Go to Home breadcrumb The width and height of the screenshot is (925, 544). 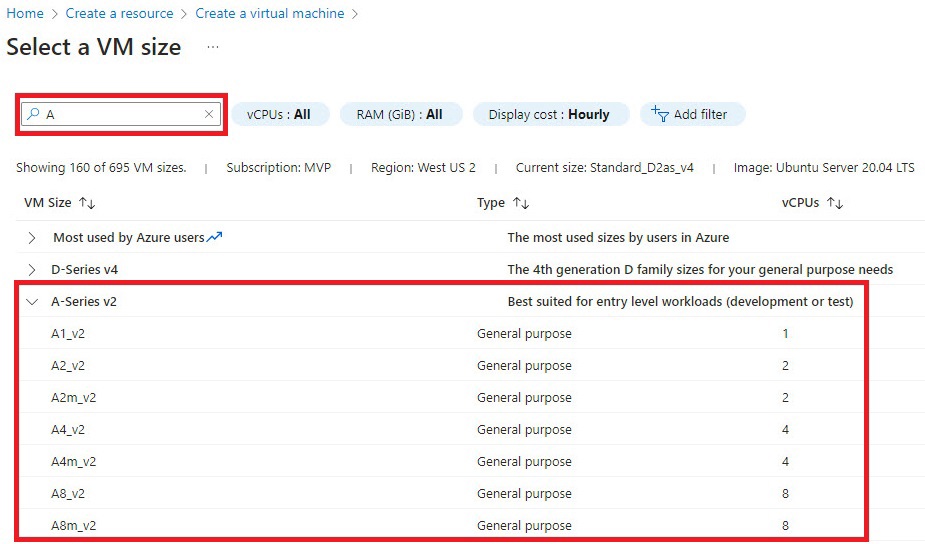coord(25,13)
